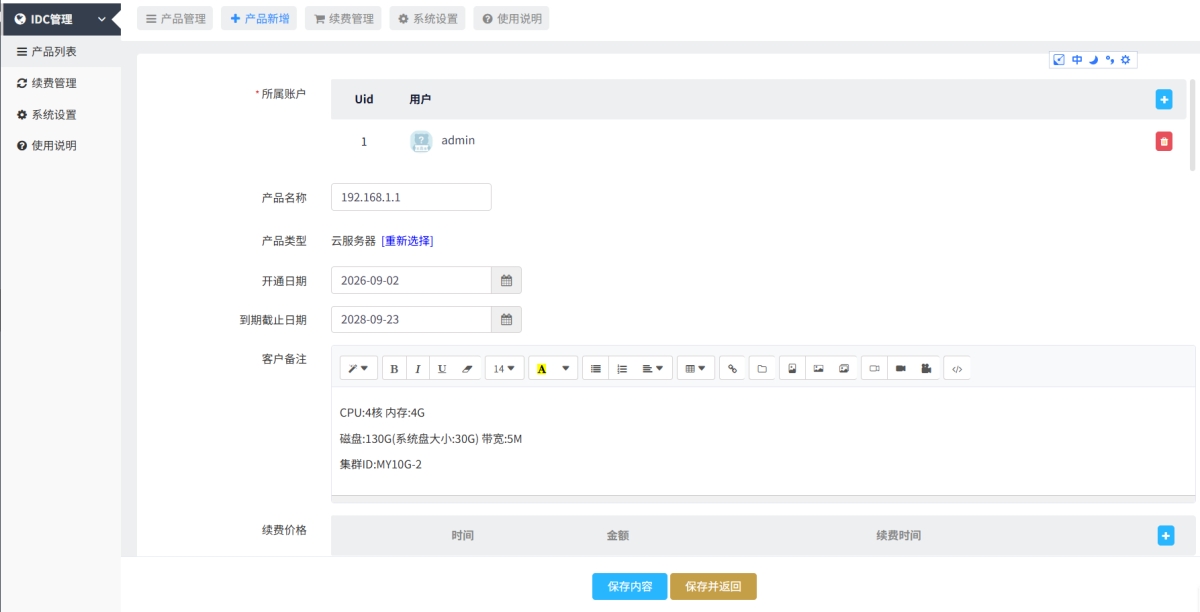This screenshot has height=612, width=1200.
Task: Toggle bold formatting in the editor
Action: pos(394,369)
